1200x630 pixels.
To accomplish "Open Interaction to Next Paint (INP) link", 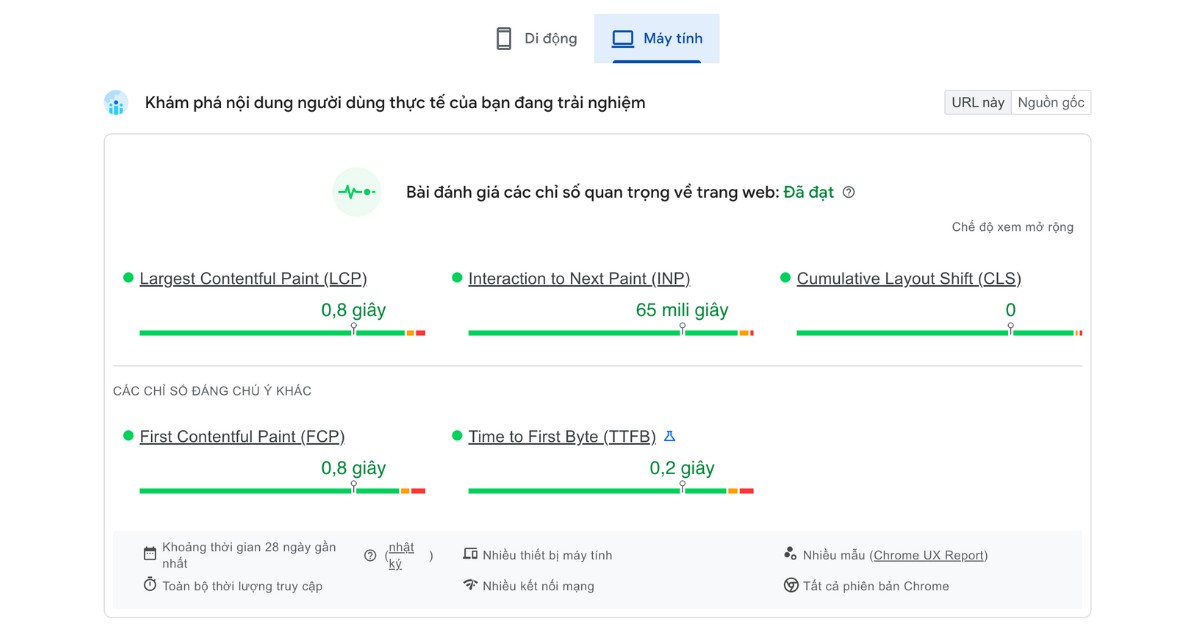I will pyautogui.click(x=579, y=279).
